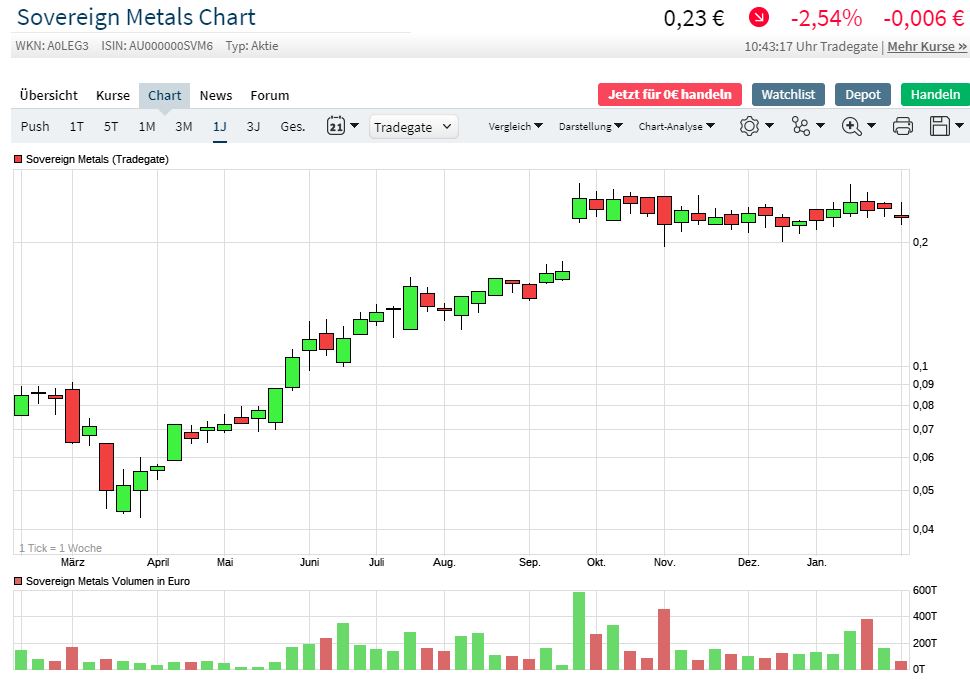Screen dimensions: 970x686
Task: Save the chart using the floppy disk icon
Action: coord(940,126)
